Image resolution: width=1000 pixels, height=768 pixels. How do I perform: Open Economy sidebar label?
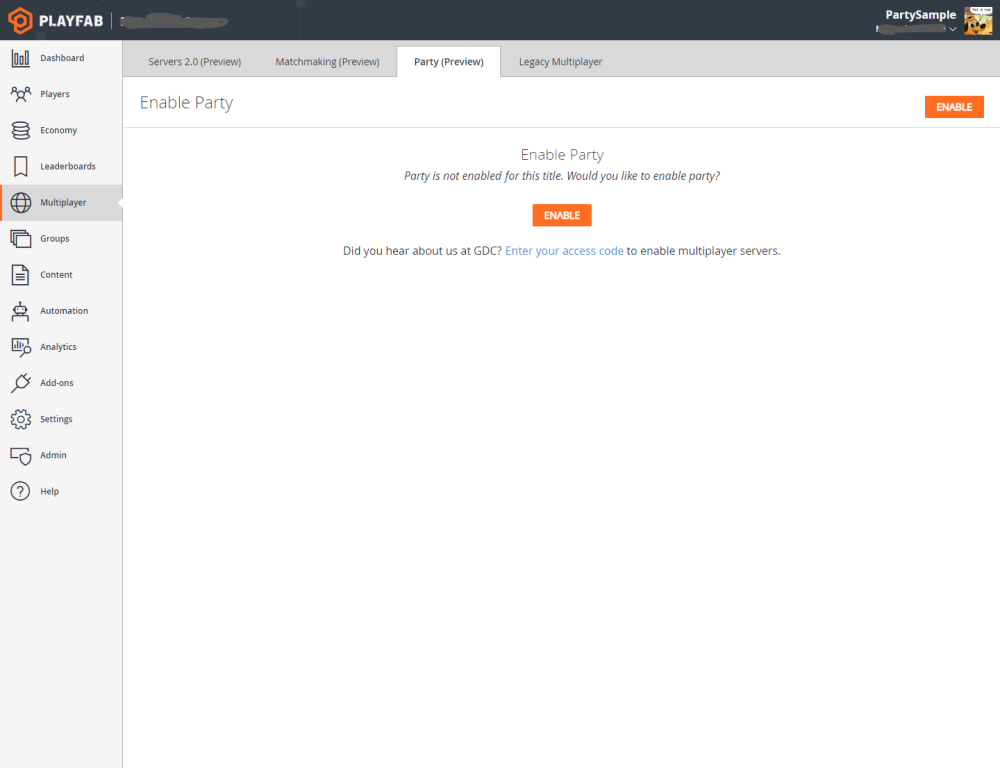click(x=59, y=130)
